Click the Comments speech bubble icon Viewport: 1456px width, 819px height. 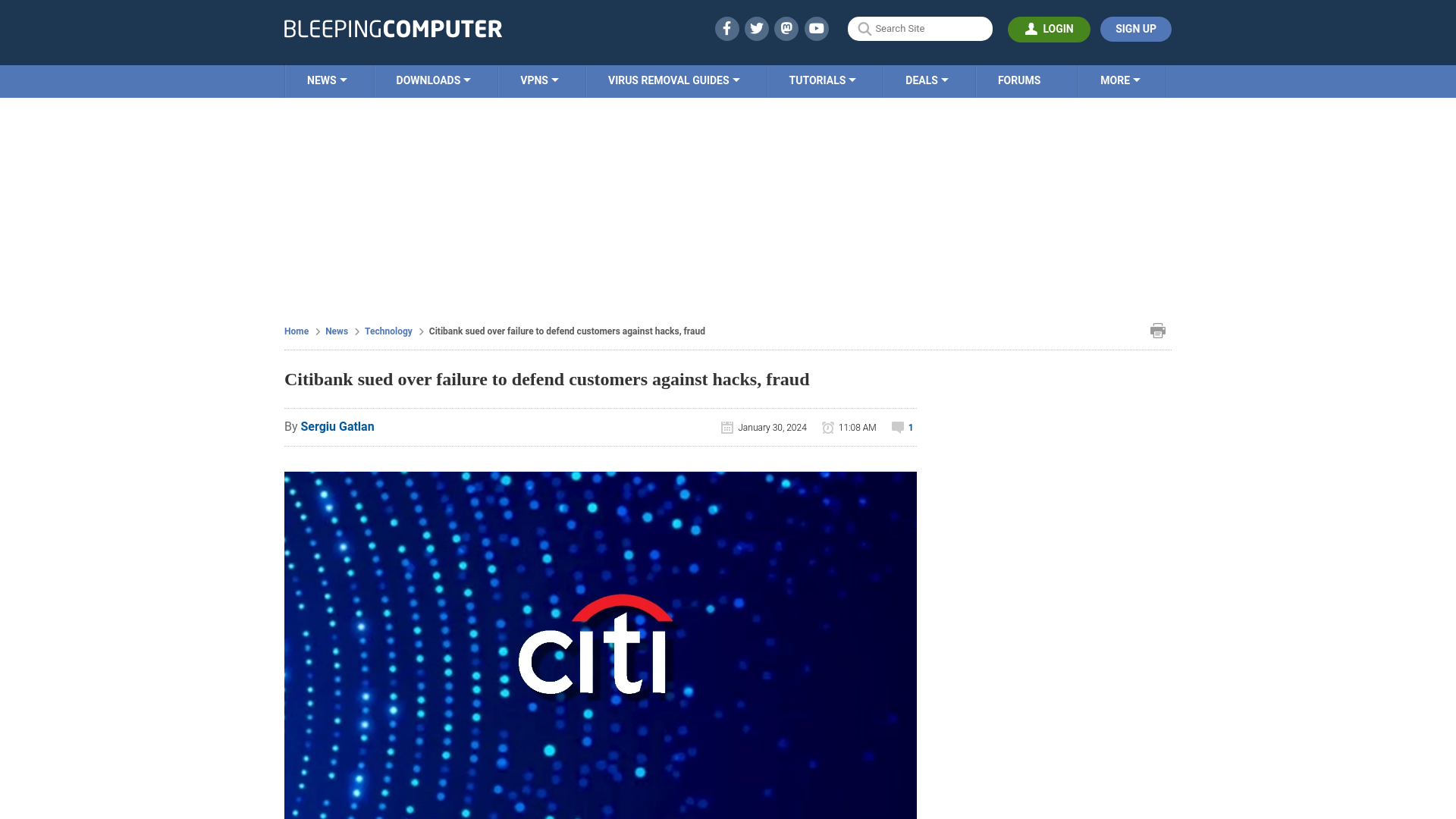pos(897,427)
